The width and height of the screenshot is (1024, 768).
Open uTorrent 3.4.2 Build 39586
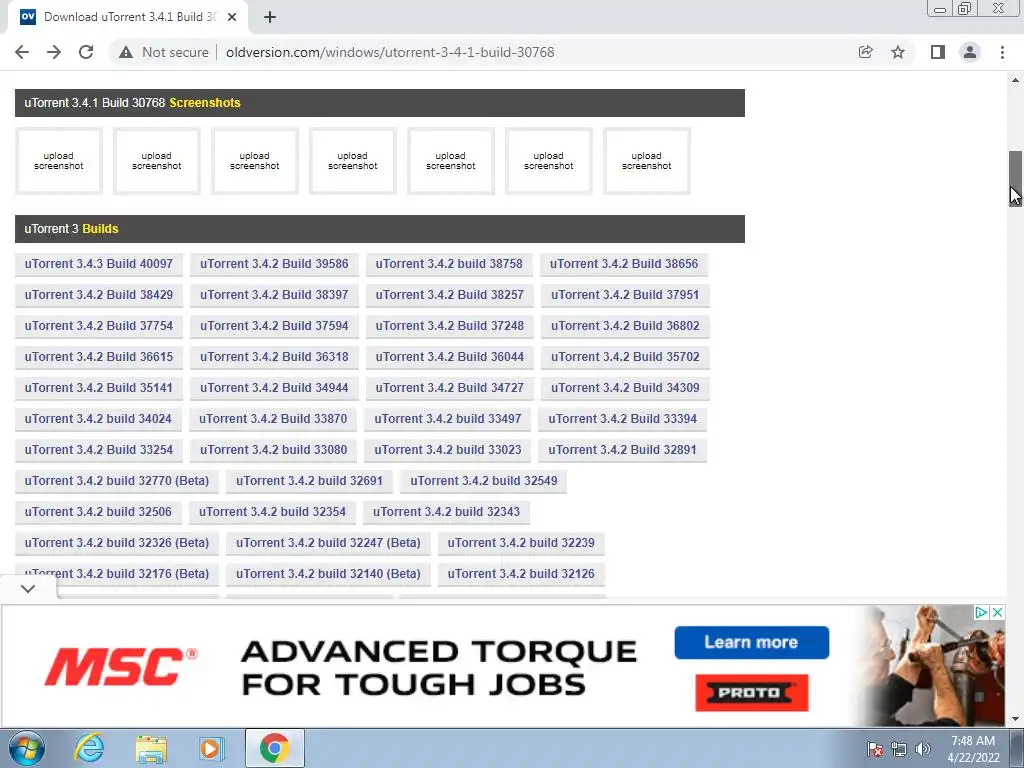coord(274,264)
